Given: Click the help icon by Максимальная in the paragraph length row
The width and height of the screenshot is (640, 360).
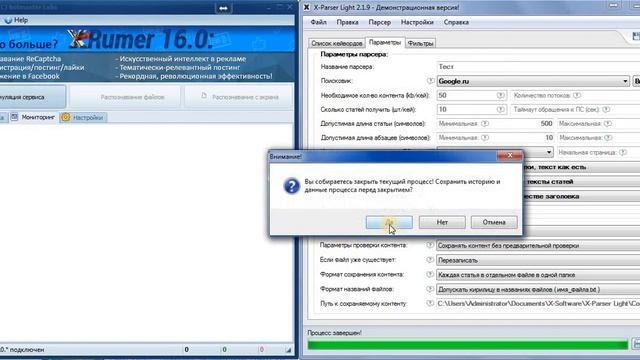Looking at the screenshot, I should pyautogui.click(x=608, y=138).
